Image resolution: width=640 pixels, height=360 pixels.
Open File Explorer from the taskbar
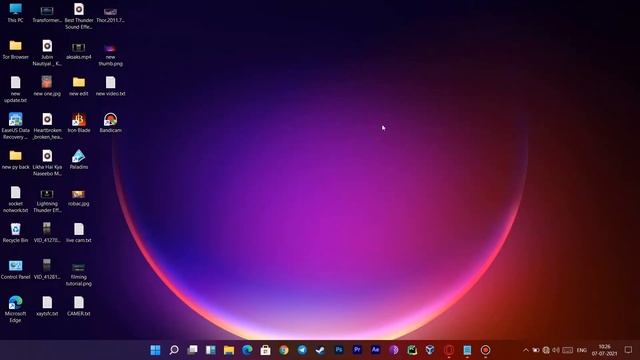229,350
